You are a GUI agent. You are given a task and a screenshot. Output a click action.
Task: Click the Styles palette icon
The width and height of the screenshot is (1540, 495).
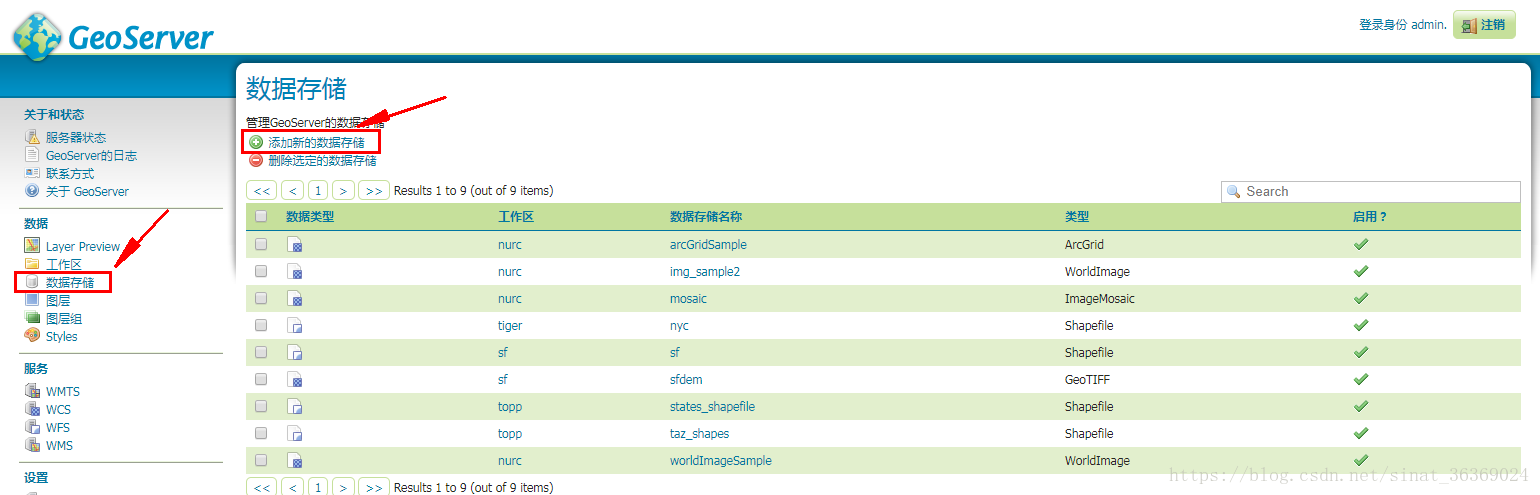(x=32, y=336)
